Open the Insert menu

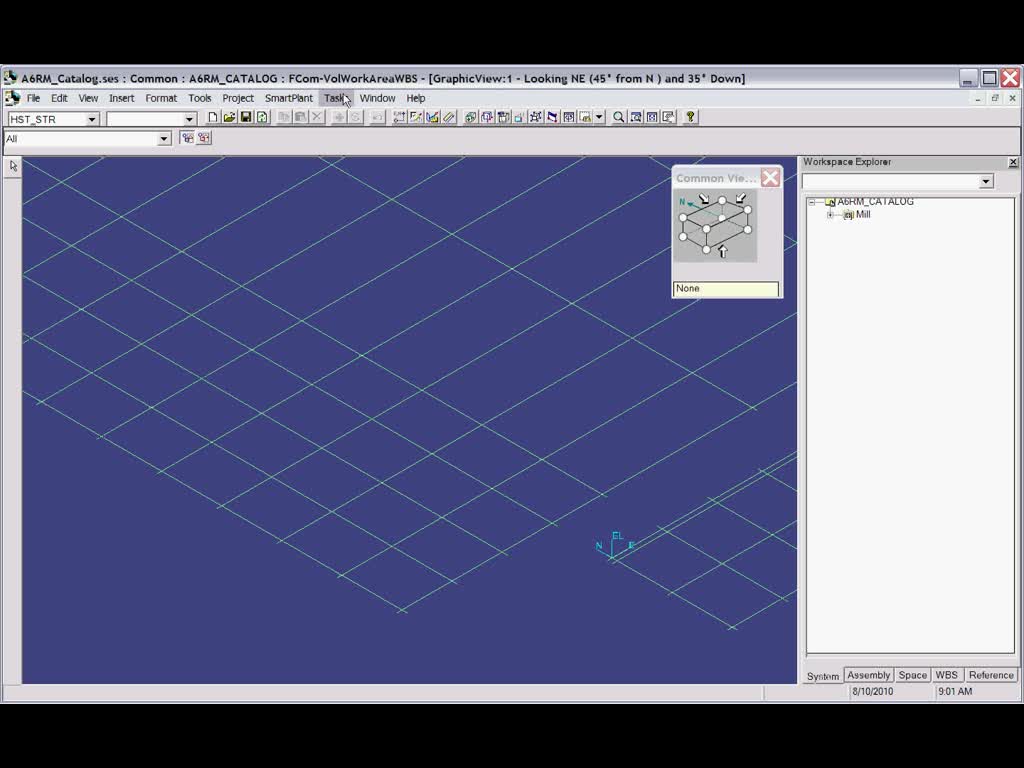coord(121,98)
